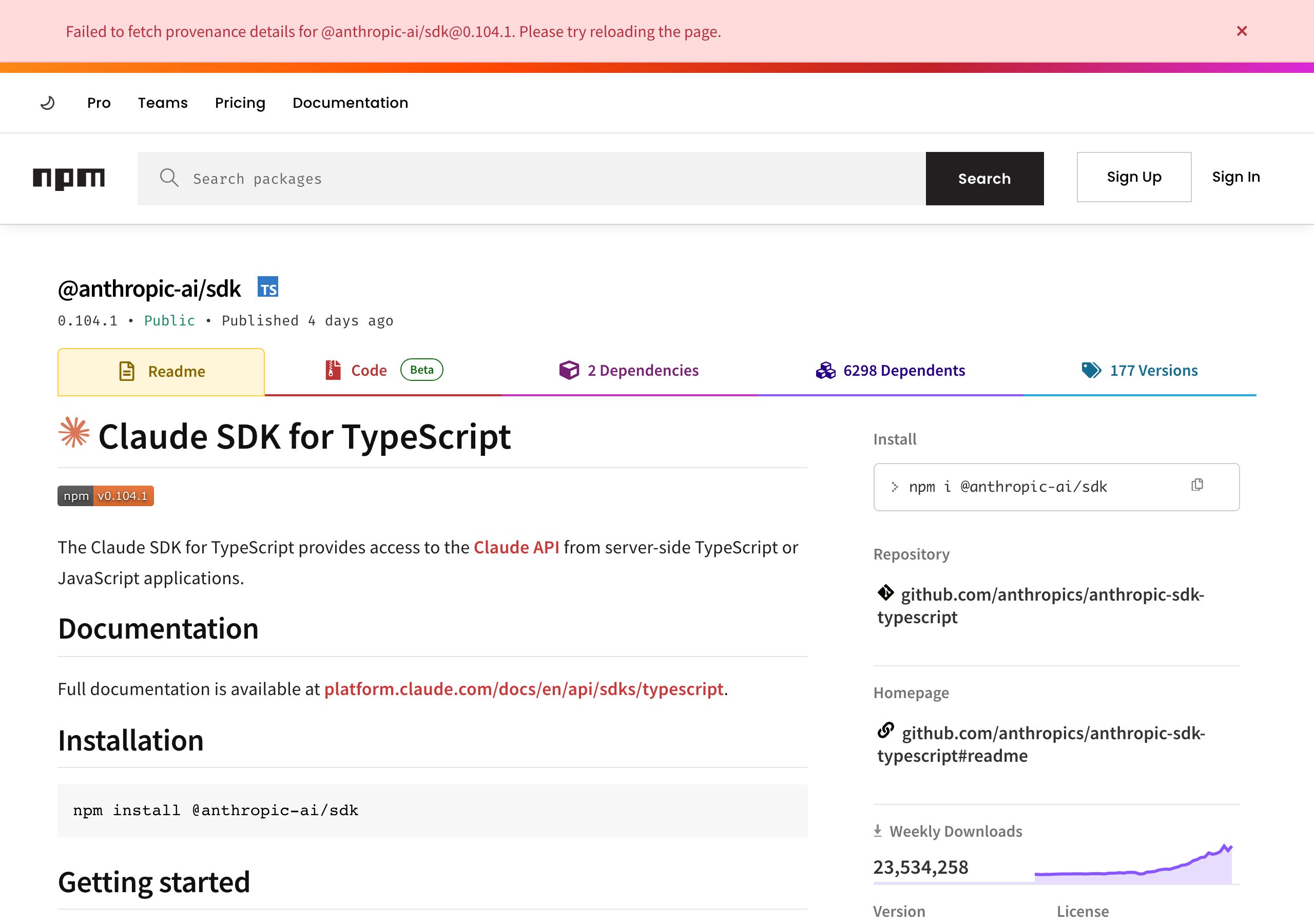Image resolution: width=1314 pixels, height=924 pixels.
Task: Go to the Pricing page
Action: point(240,103)
